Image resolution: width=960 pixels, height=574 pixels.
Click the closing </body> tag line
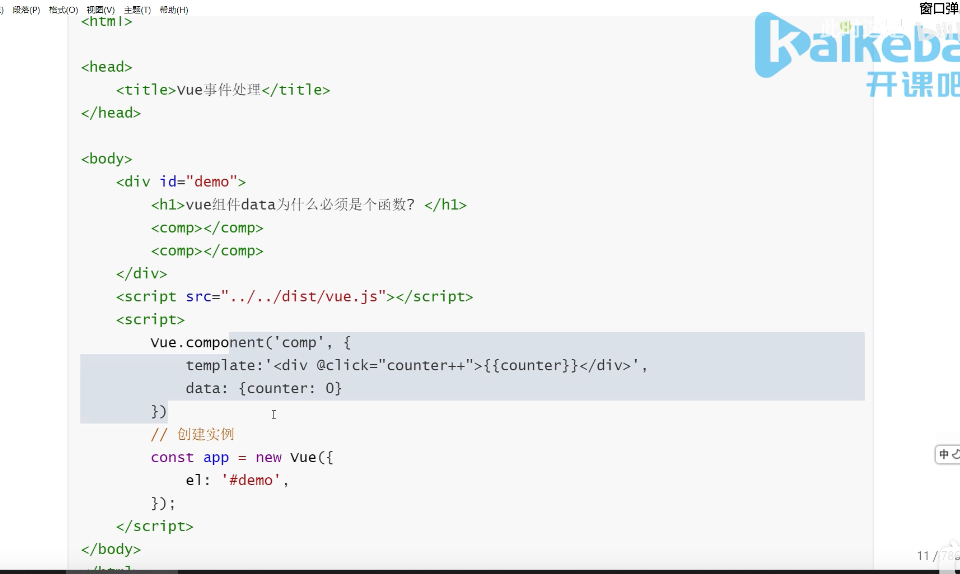point(111,549)
